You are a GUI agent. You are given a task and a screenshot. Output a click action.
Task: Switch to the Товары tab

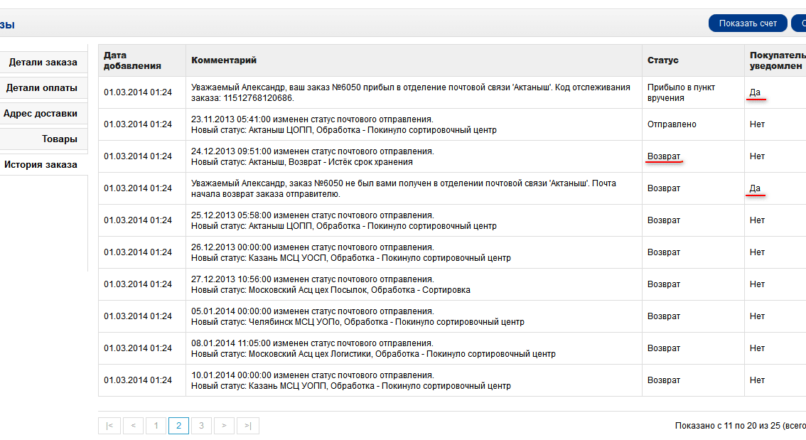tap(43, 139)
